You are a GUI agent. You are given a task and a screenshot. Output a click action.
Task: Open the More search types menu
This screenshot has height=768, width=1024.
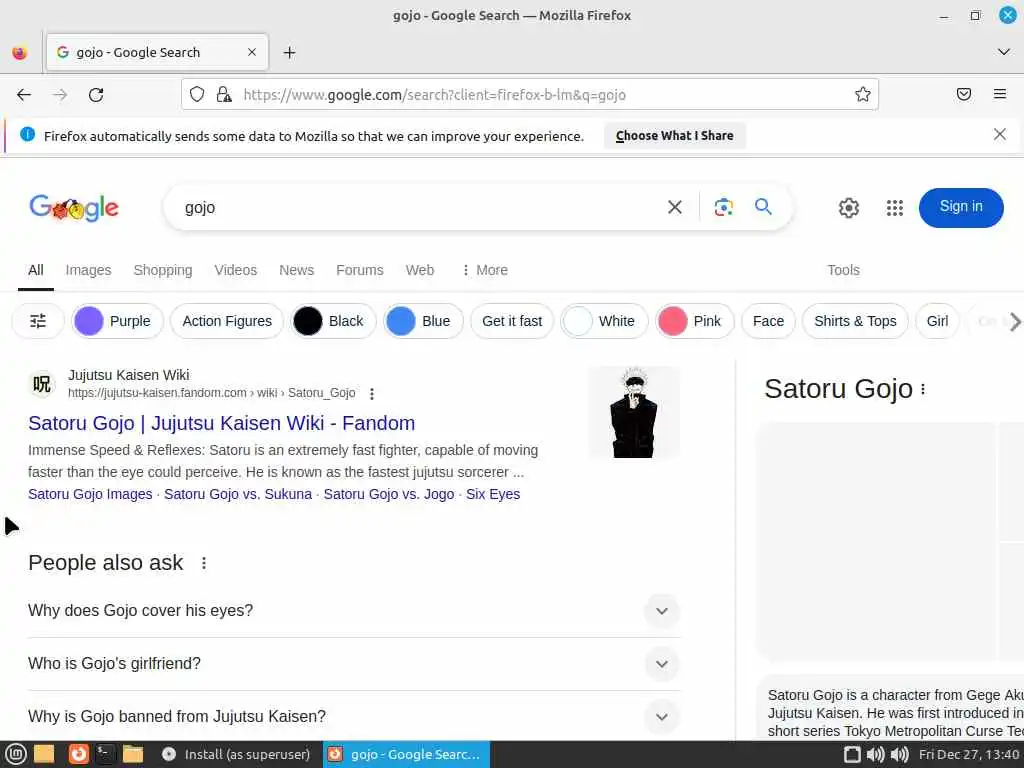coord(485,270)
